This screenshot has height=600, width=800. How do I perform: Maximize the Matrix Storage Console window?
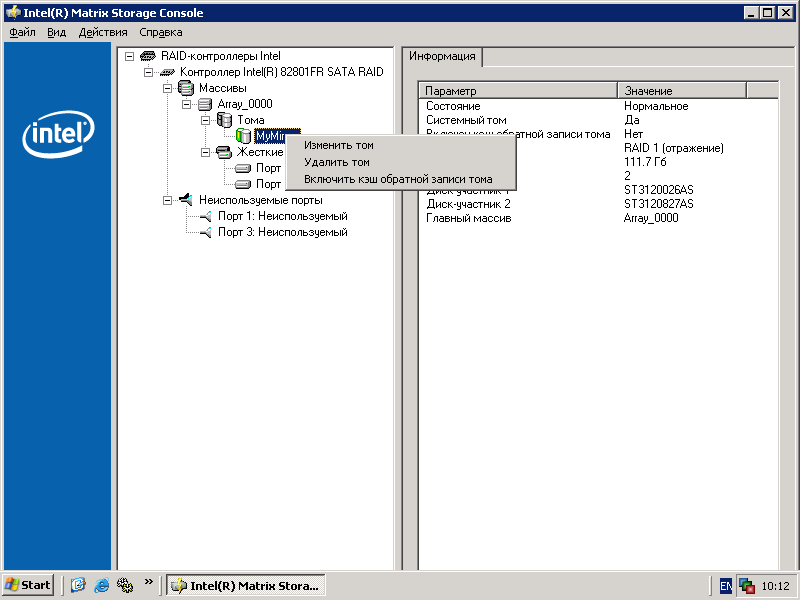767,13
